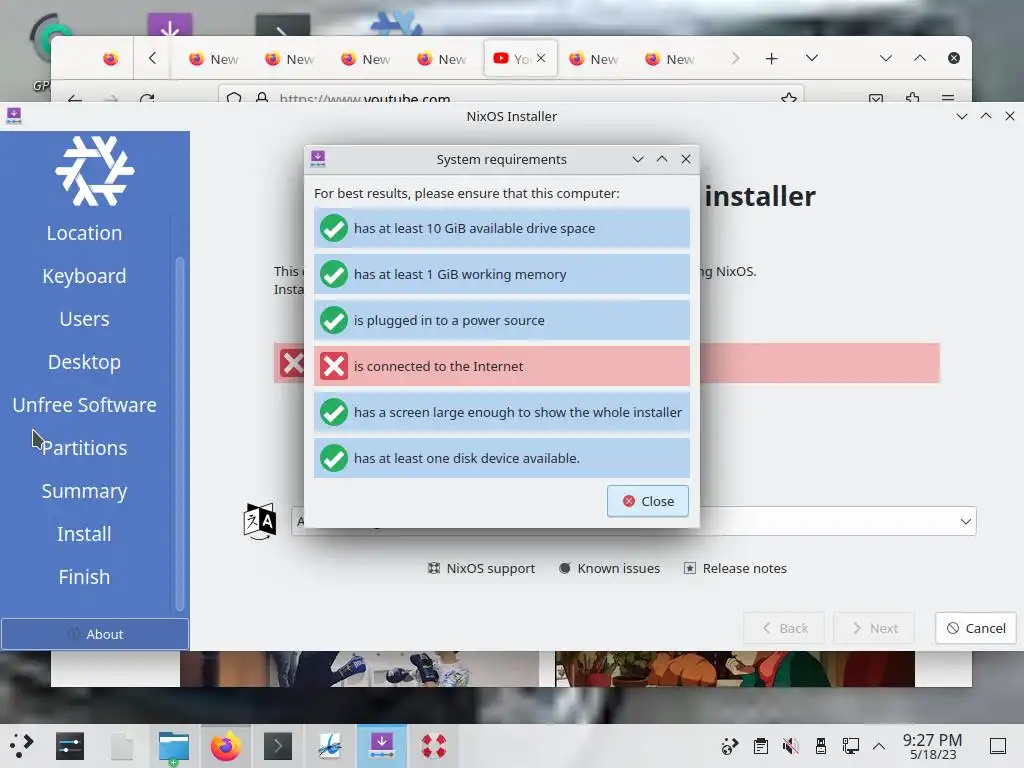Click the Back button in the installer
The image size is (1024, 768).
point(784,628)
